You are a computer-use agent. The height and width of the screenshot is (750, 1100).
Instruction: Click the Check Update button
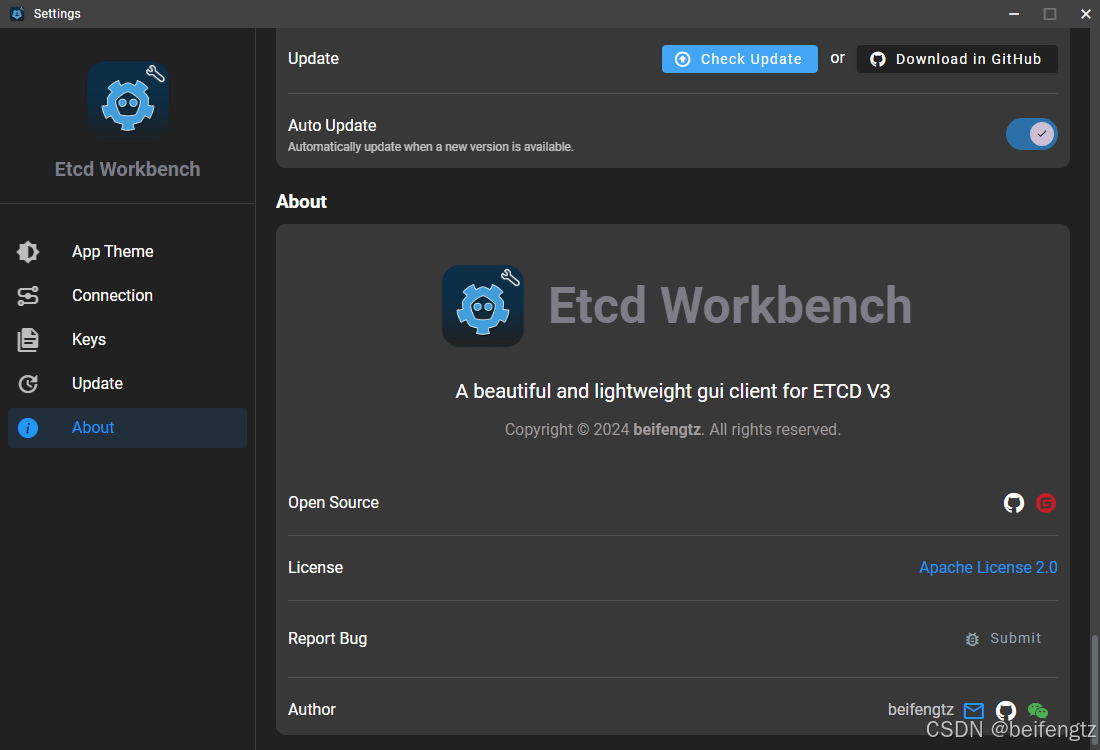(x=739, y=59)
